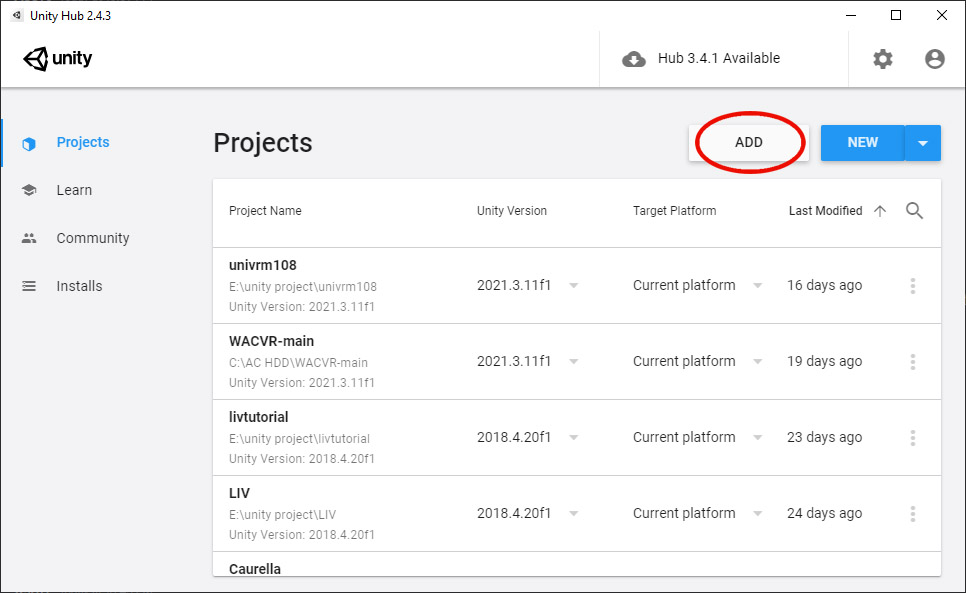The height and width of the screenshot is (593, 966).
Task: Switch to the Learn tab
Action: coord(74,190)
